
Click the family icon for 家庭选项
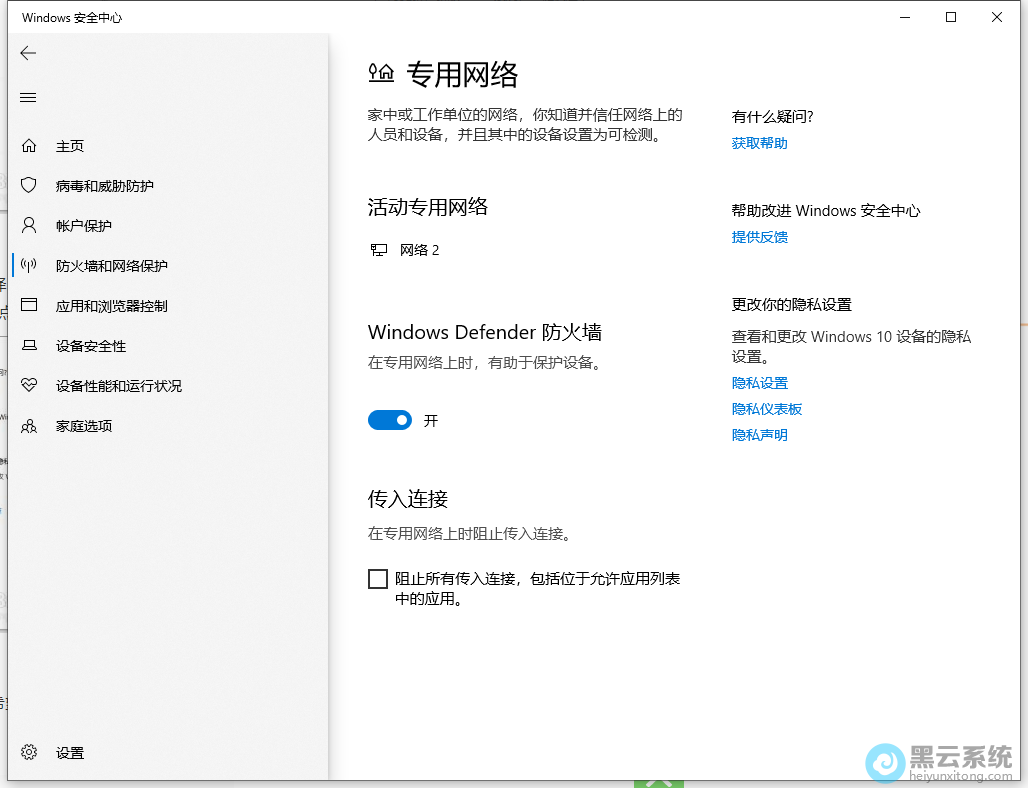point(29,426)
